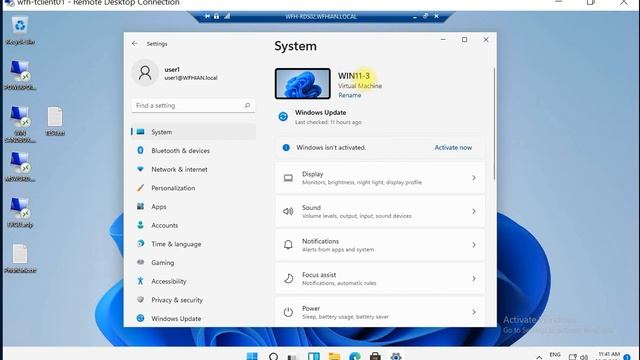Screen dimensions: 640x360
Task: Open Sound settings row
Action: pyautogui.click(x=380, y=211)
